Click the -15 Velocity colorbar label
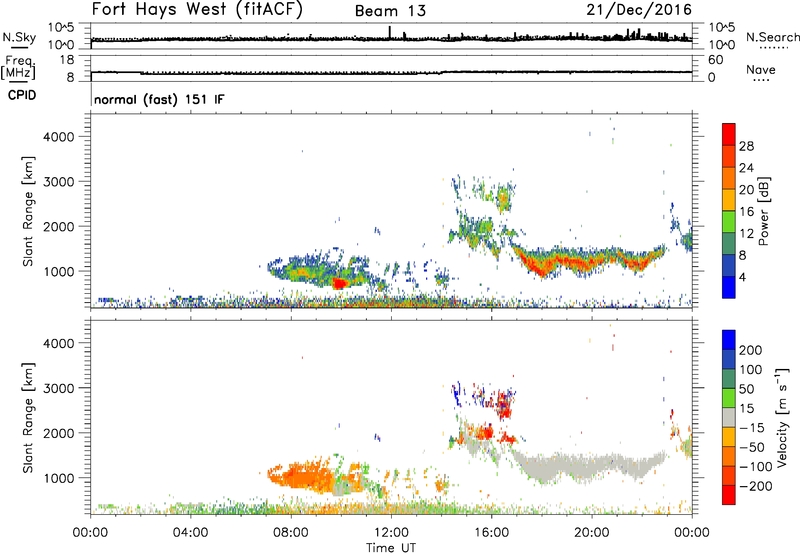The height and width of the screenshot is (554, 800). pyautogui.click(x=752, y=428)
